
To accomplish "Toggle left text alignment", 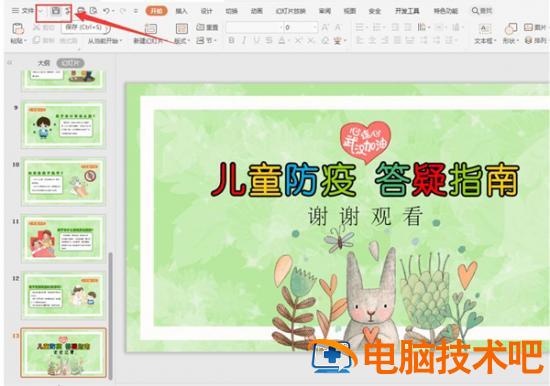I will (x=359, y=41).
